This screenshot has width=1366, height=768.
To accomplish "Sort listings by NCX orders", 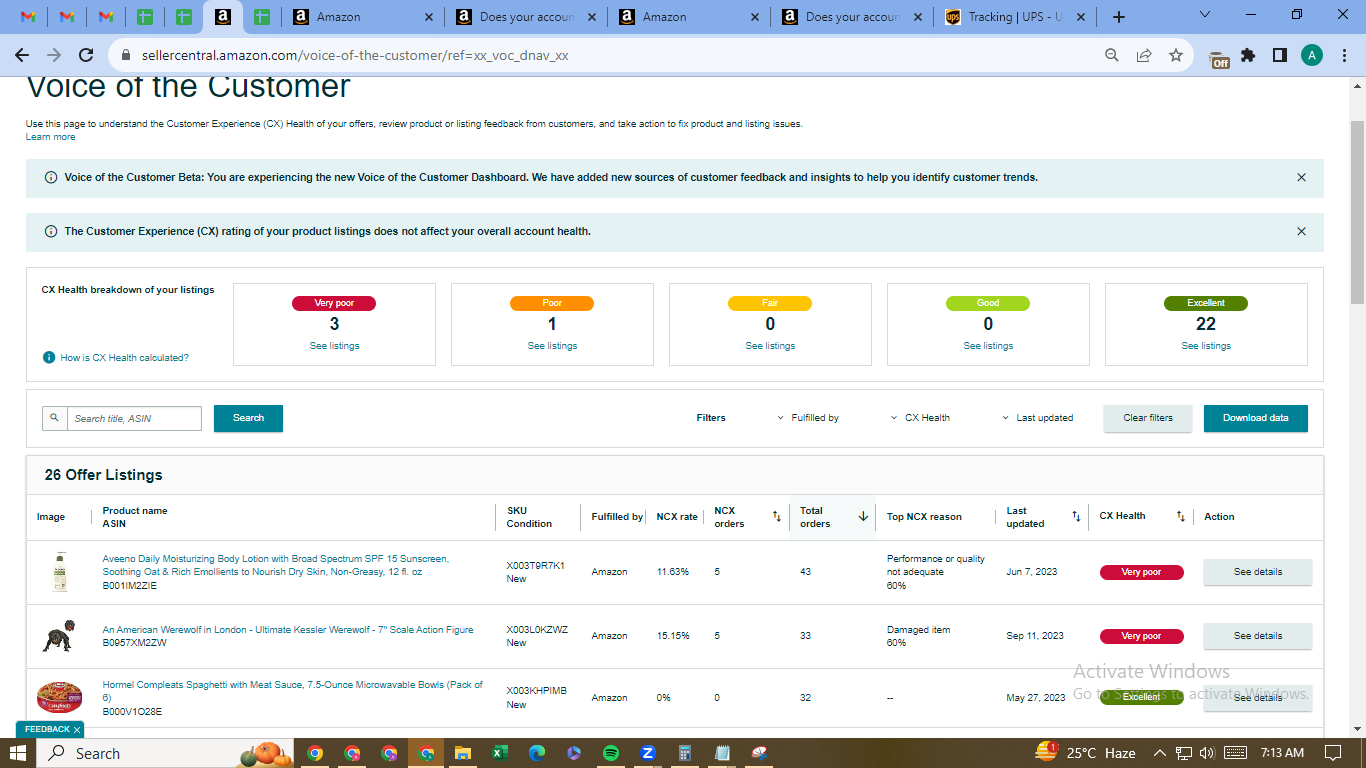I will pos(777,516).
